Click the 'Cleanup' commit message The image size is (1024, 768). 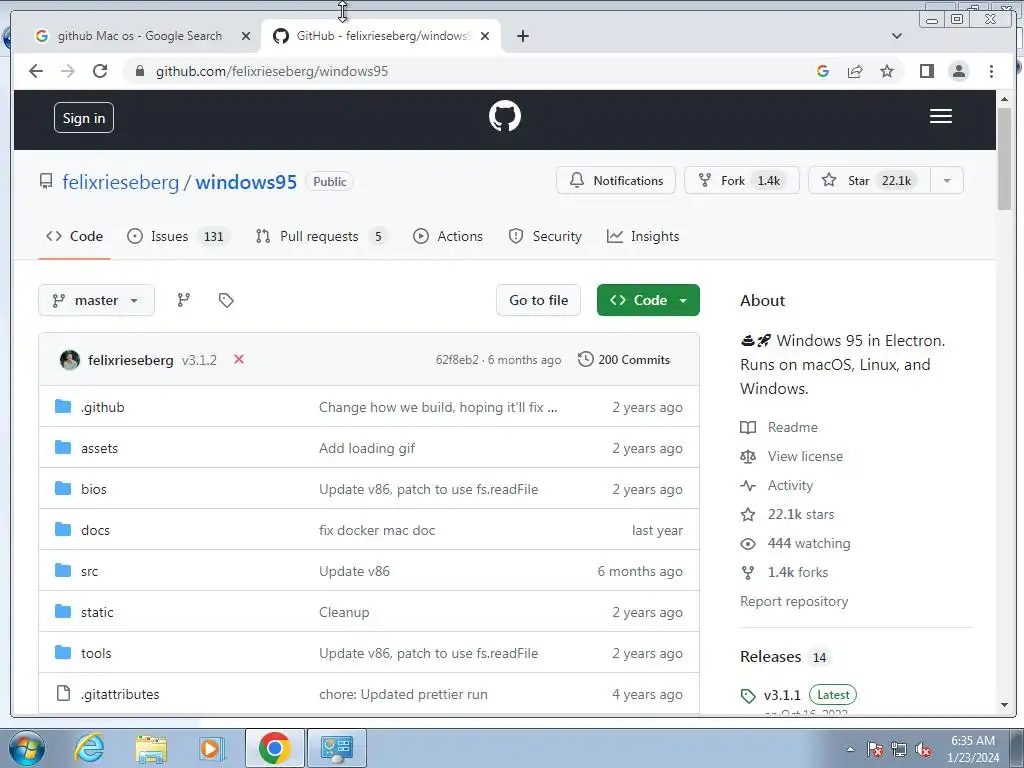pos(344,613)
